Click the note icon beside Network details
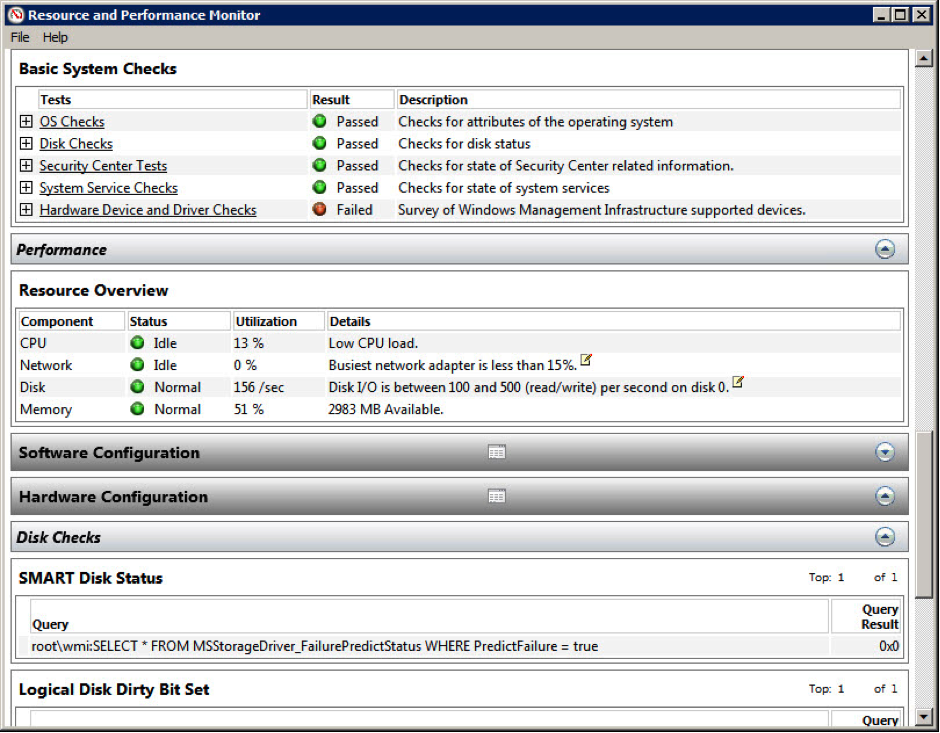This screenshot has width=940, height=733. (586, 361)
